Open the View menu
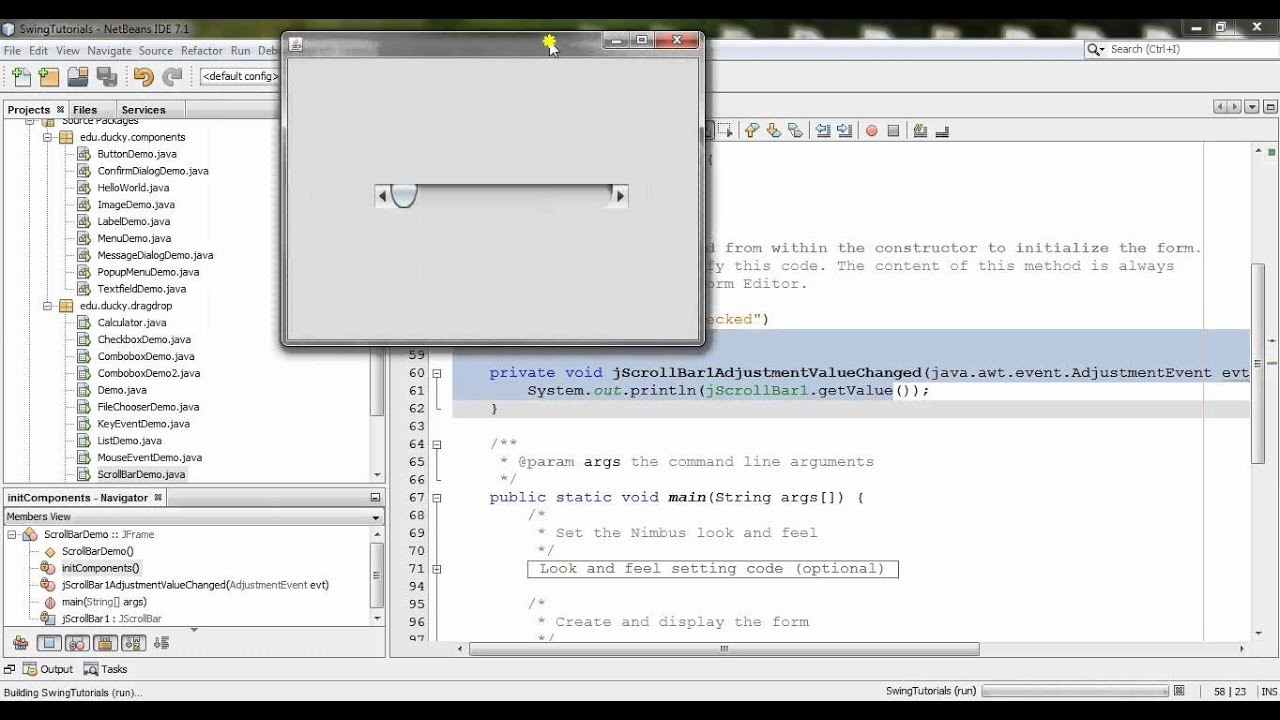This screenshot has height=720, width=1280. click(68, 50)
